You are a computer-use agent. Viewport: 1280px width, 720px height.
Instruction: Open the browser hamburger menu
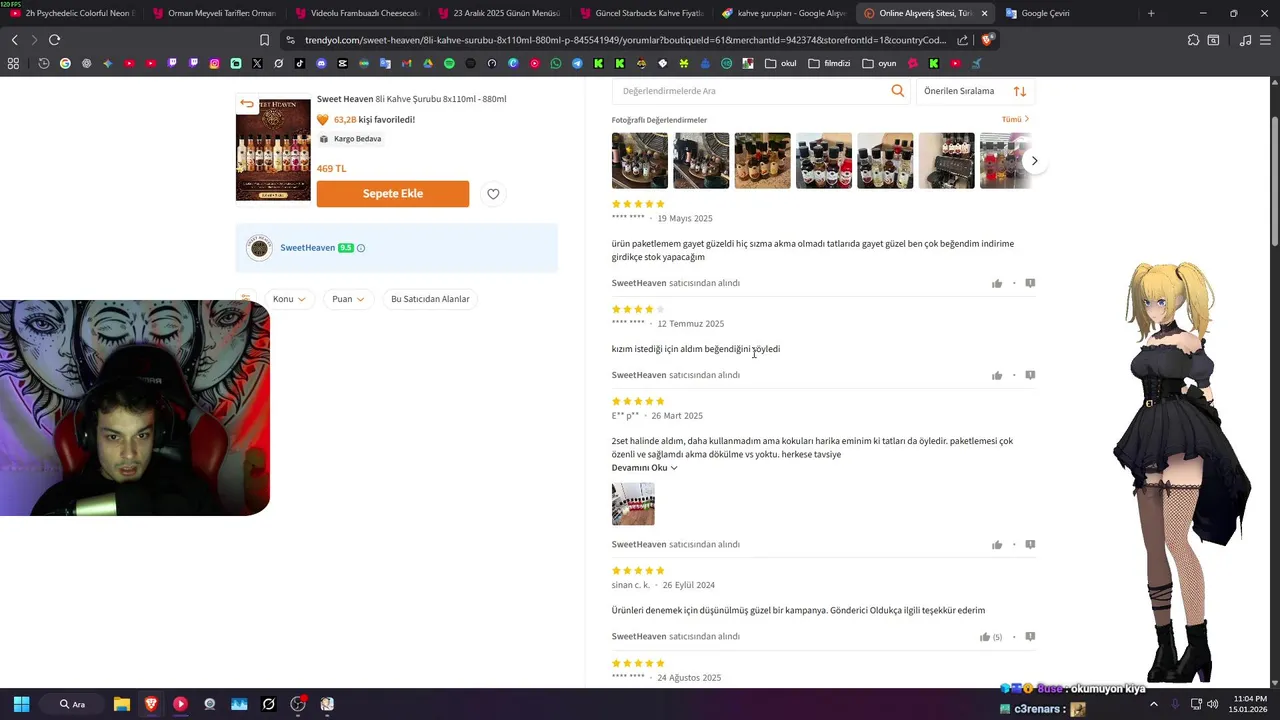1266,40
